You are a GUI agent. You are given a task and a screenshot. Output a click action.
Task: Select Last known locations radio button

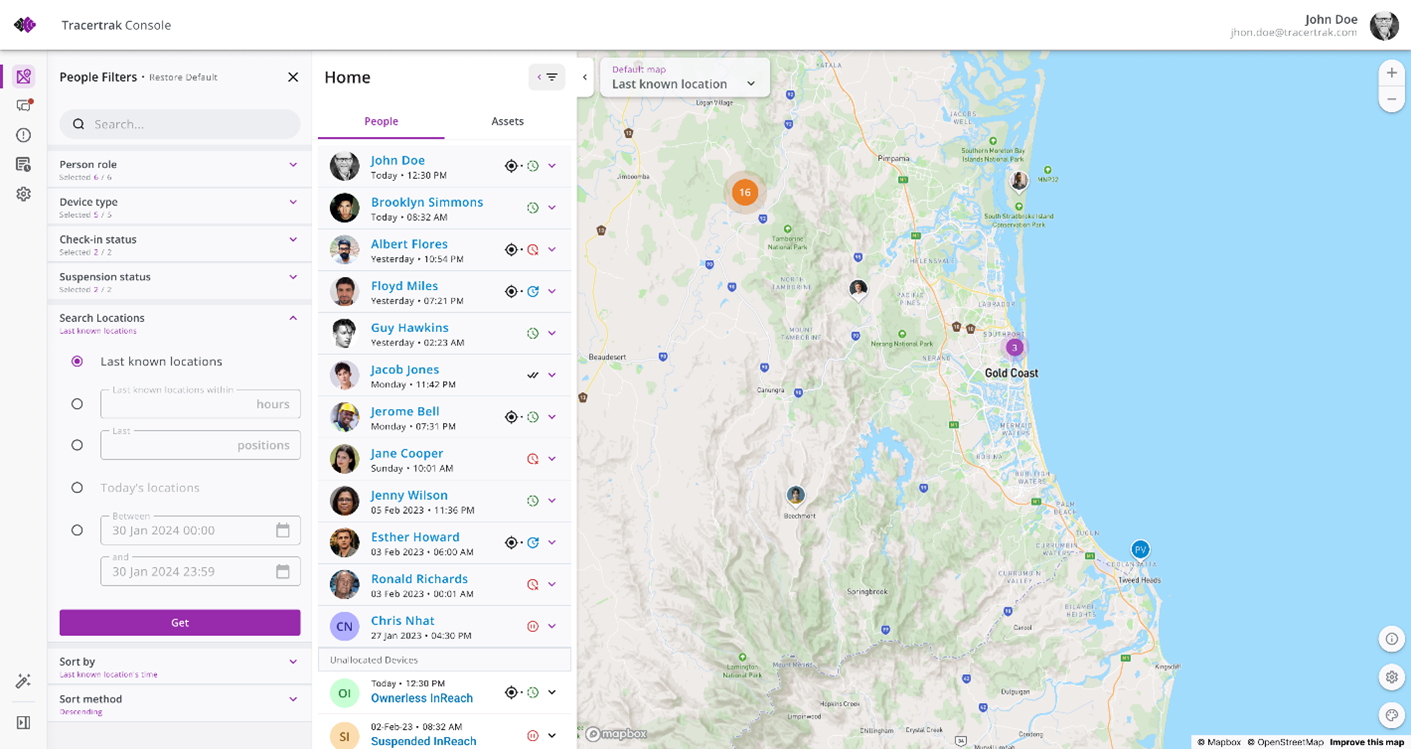77,362
